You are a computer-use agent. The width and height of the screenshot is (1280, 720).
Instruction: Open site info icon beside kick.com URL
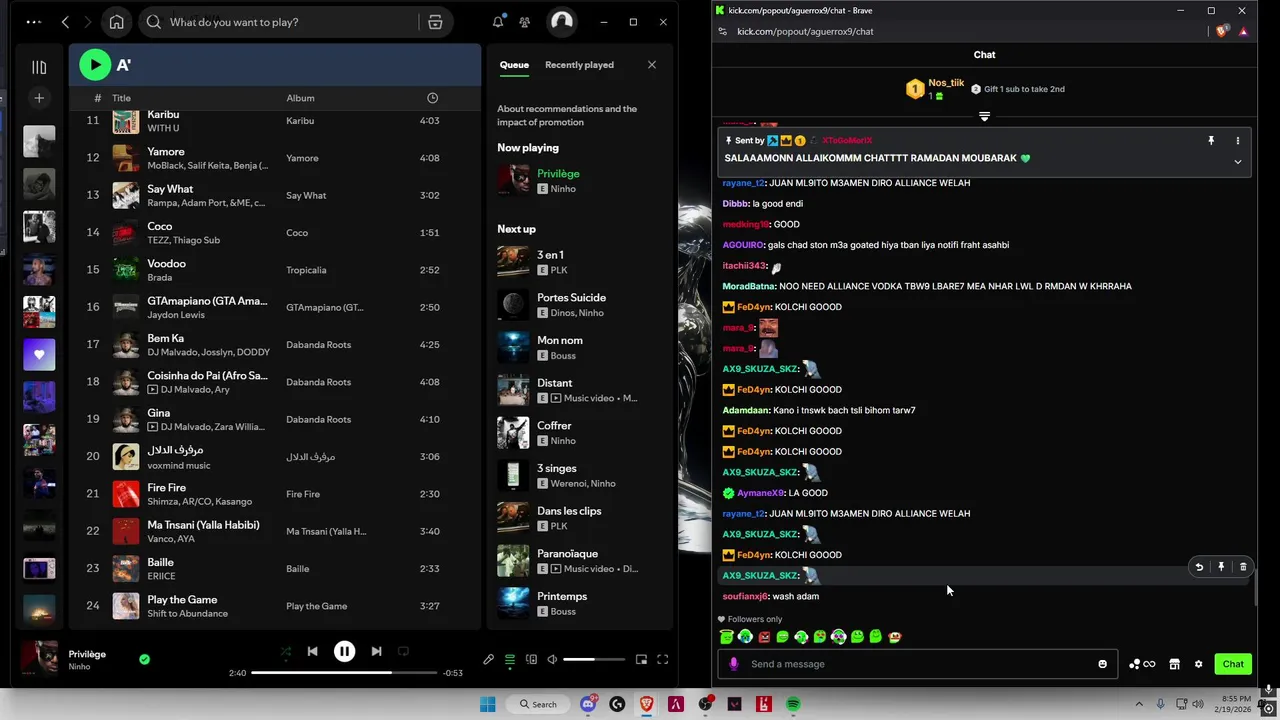(x=723, y=31)
